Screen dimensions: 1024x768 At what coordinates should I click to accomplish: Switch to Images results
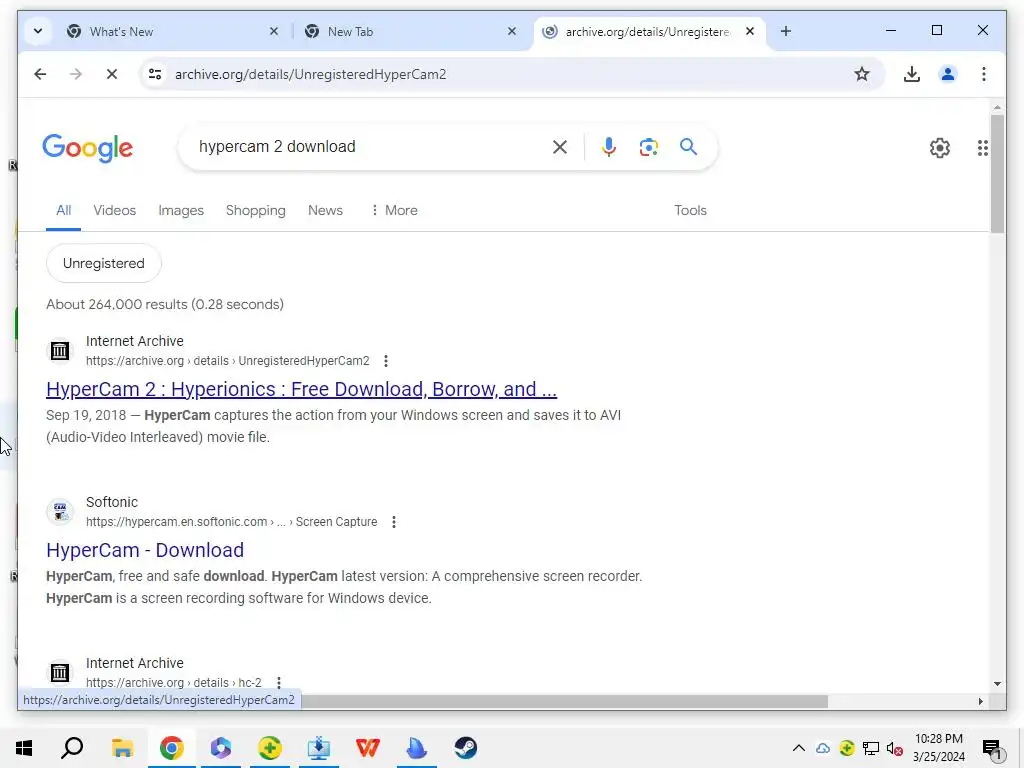[181, 210]
